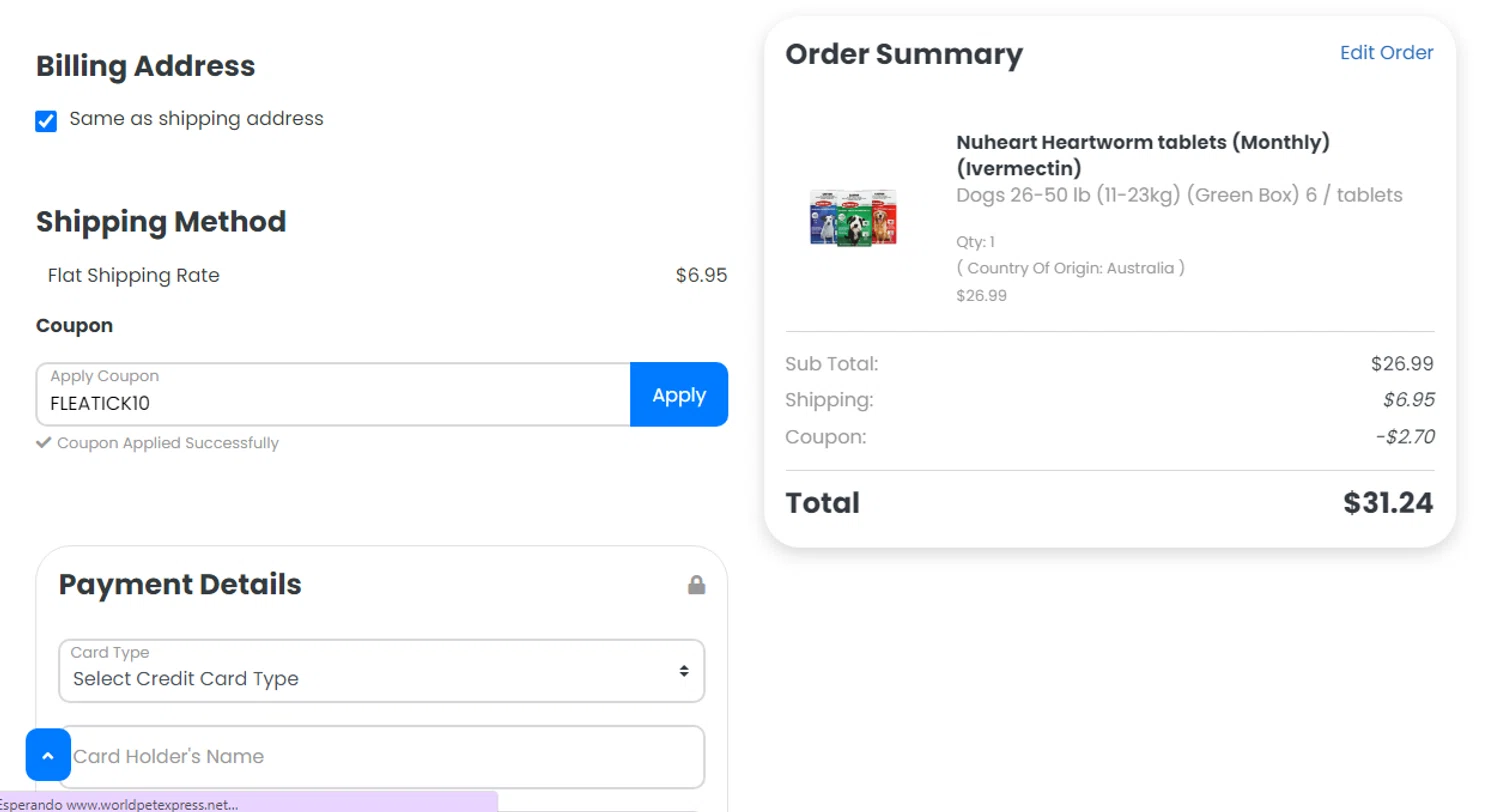Click the $31.24 total amount
Viewport: 1500px width, 812px height.
(x=1388, y=502)
